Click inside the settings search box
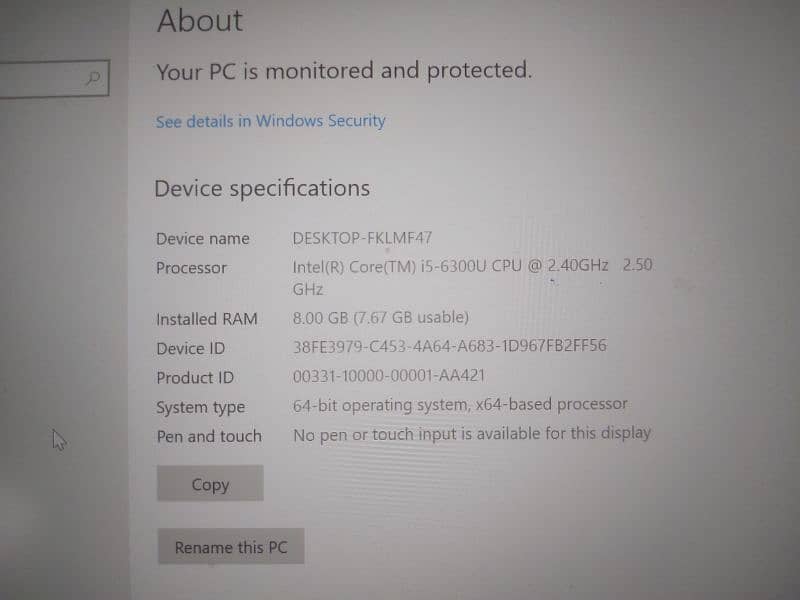The height and width of the screenshot is (600, 800). point(40,77)
